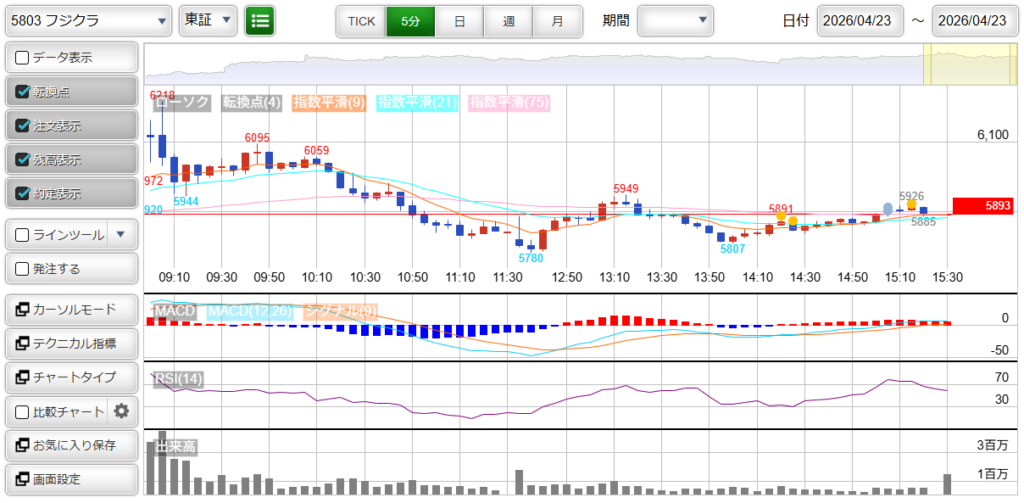This screenshot has height=503, width=1024.
Task: Open テクニカル指標 settings panel
Action: coord(71,344)
